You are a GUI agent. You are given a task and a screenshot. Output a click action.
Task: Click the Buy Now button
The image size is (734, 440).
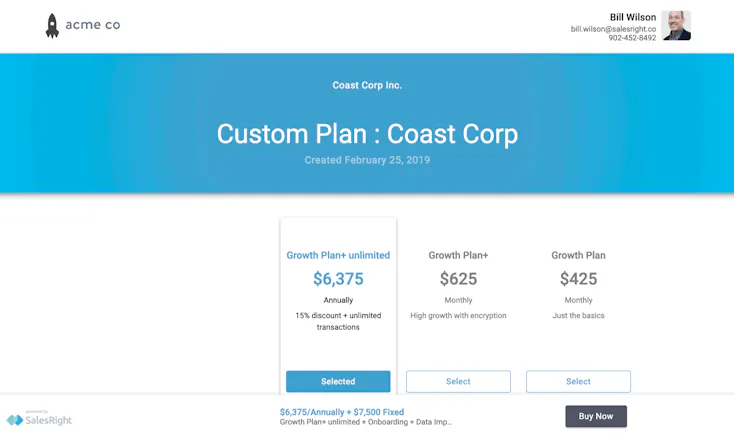pyautogui.click(x=596, y=416)
